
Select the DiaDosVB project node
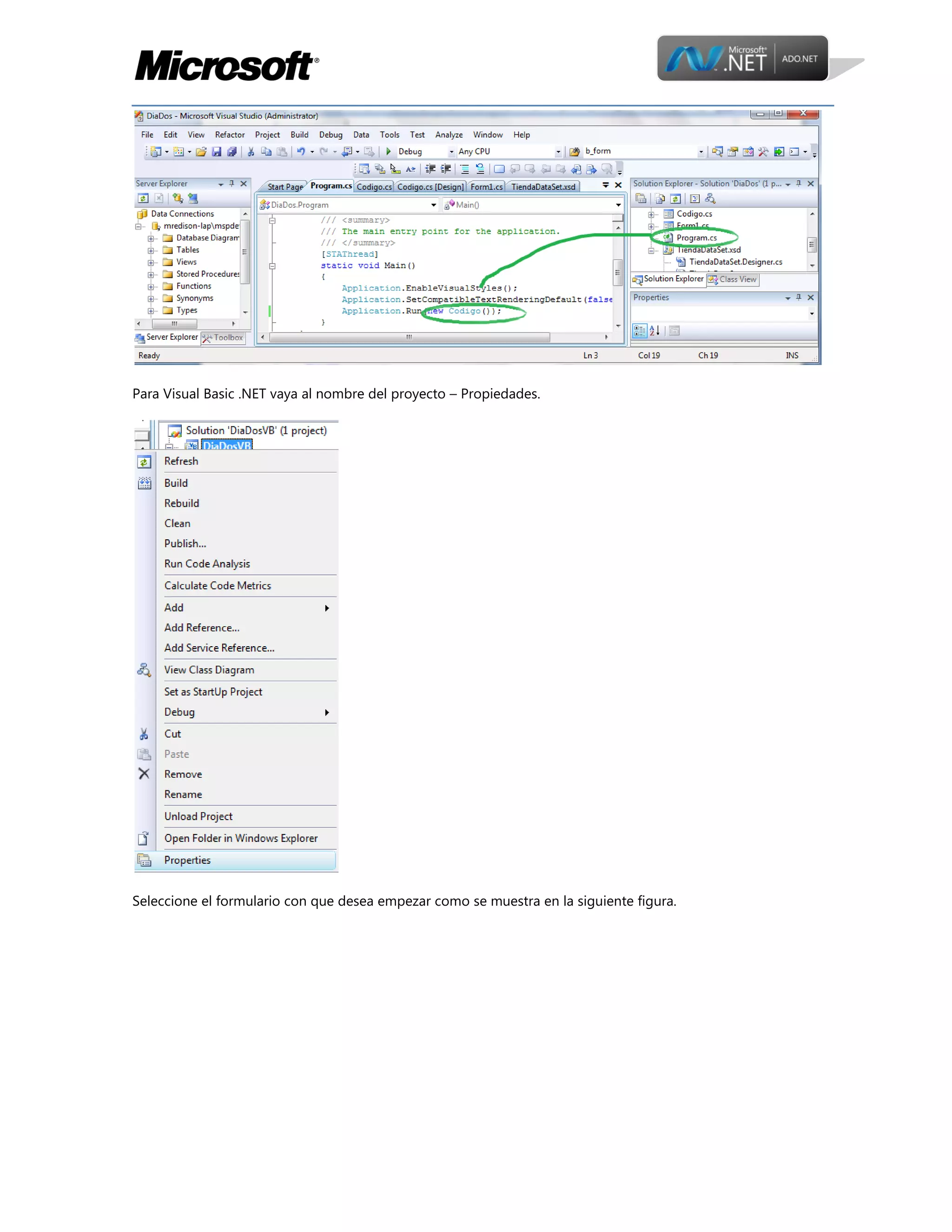click(227, 445)
